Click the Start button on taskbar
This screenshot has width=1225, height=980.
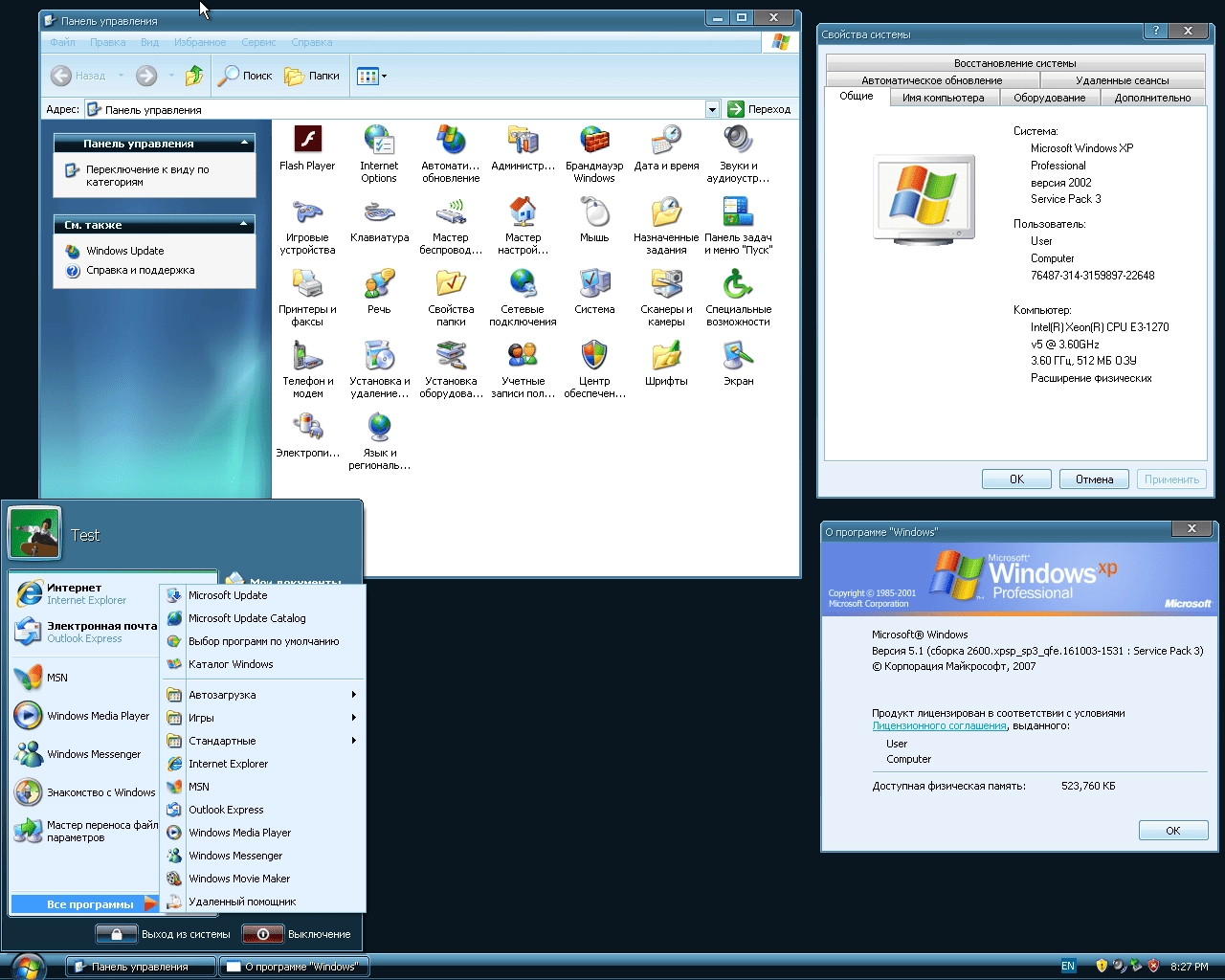(x=28, y=967)
